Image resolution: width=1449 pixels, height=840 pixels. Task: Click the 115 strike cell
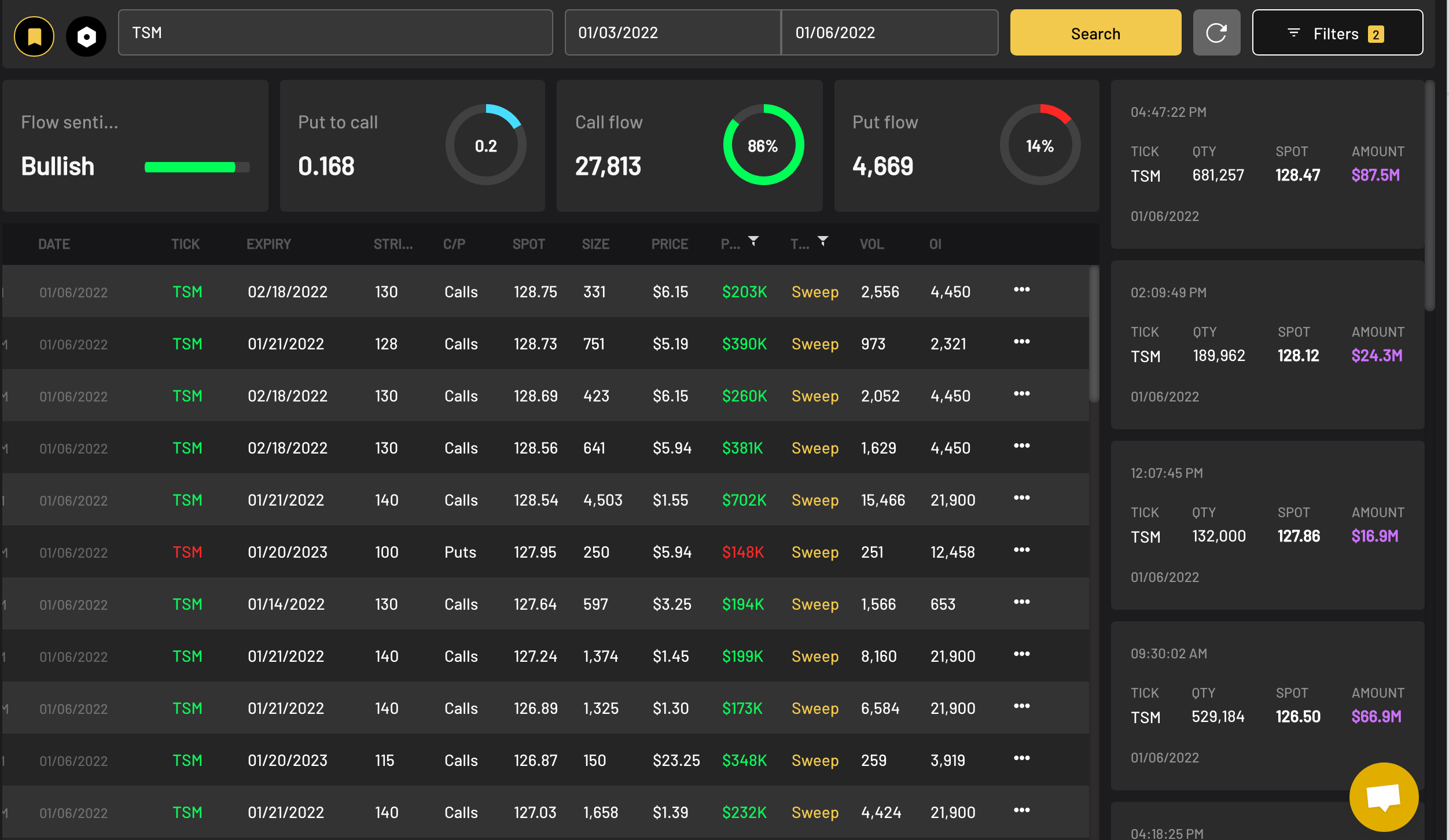tap(384, 761)
